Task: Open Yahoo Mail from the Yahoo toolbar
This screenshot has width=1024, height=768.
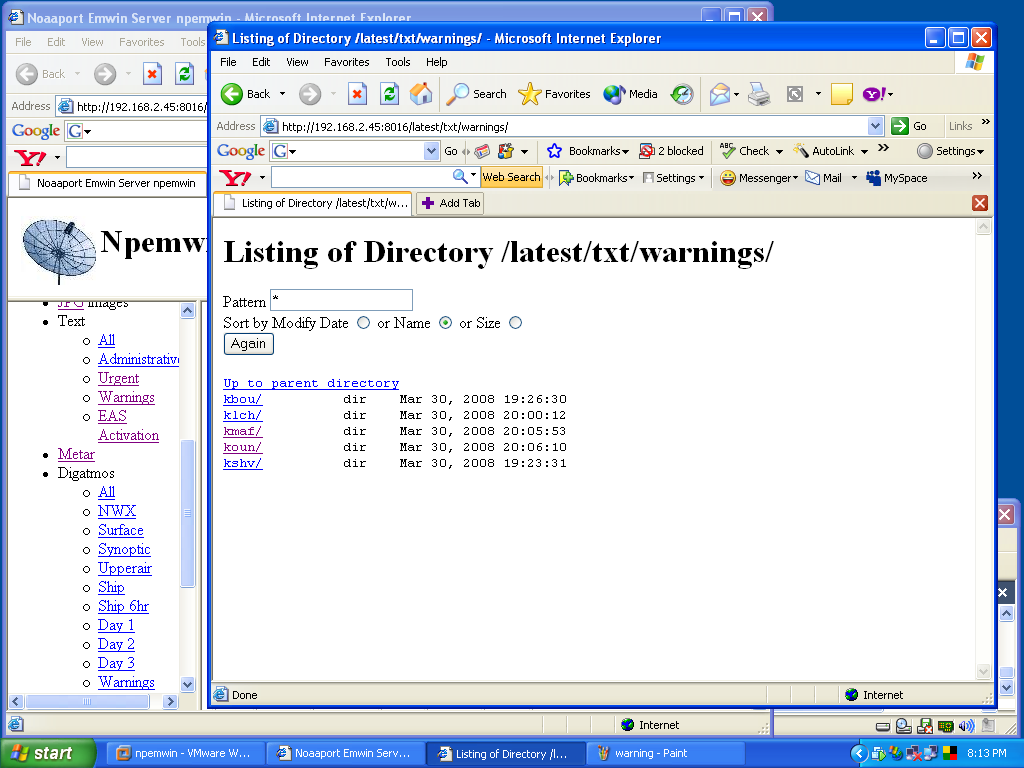Action: coord(824,178)
